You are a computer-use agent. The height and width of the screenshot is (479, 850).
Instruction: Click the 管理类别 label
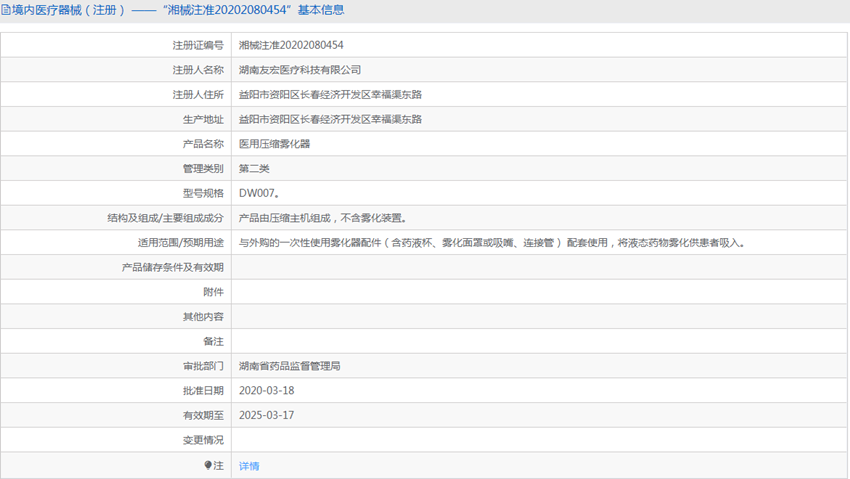203,169
